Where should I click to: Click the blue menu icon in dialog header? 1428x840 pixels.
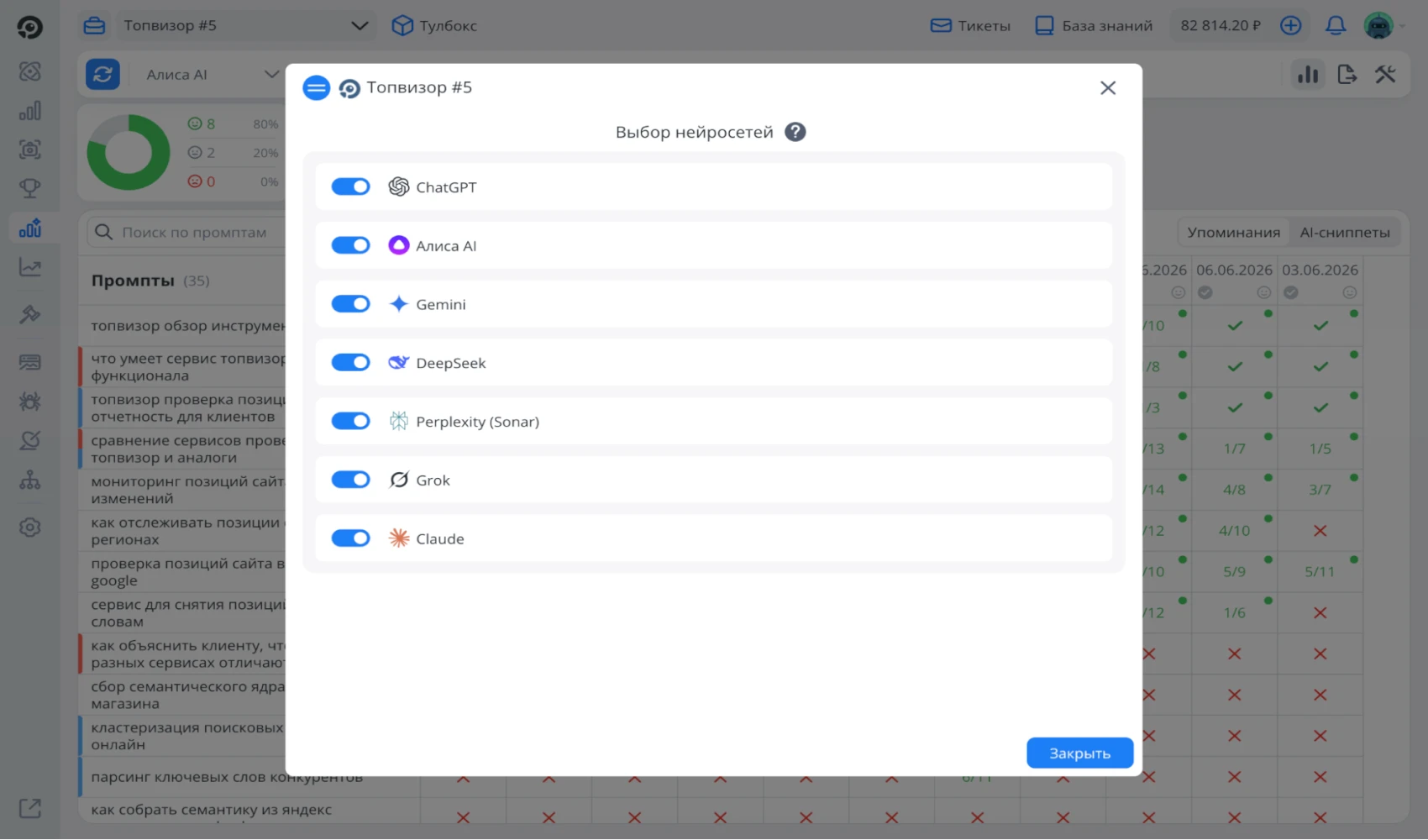coord(316,87)
